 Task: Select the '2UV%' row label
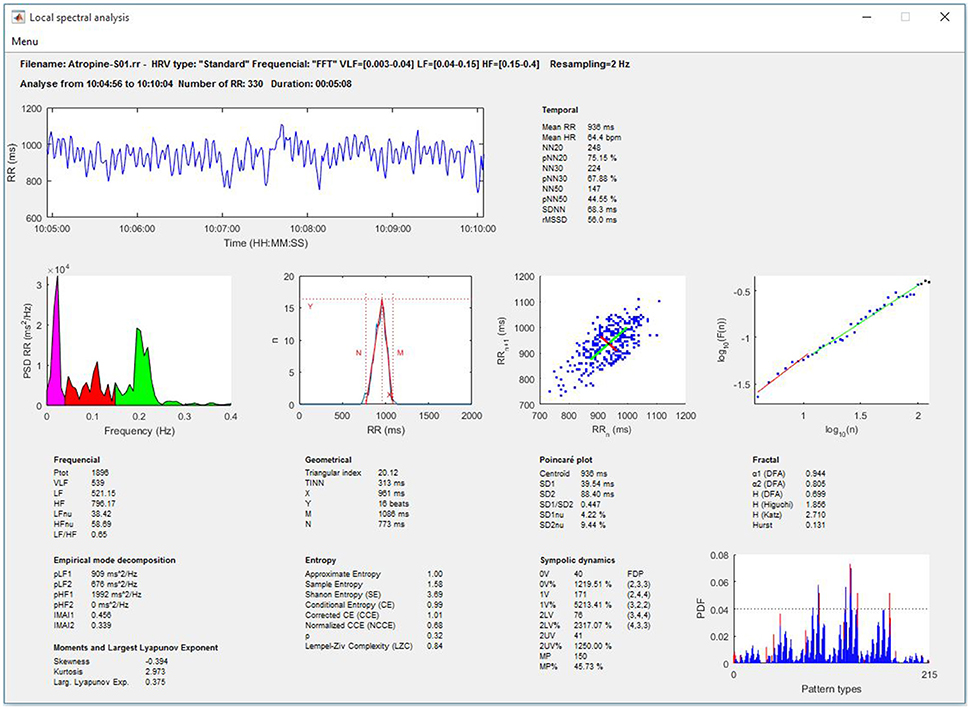(550, 646)
